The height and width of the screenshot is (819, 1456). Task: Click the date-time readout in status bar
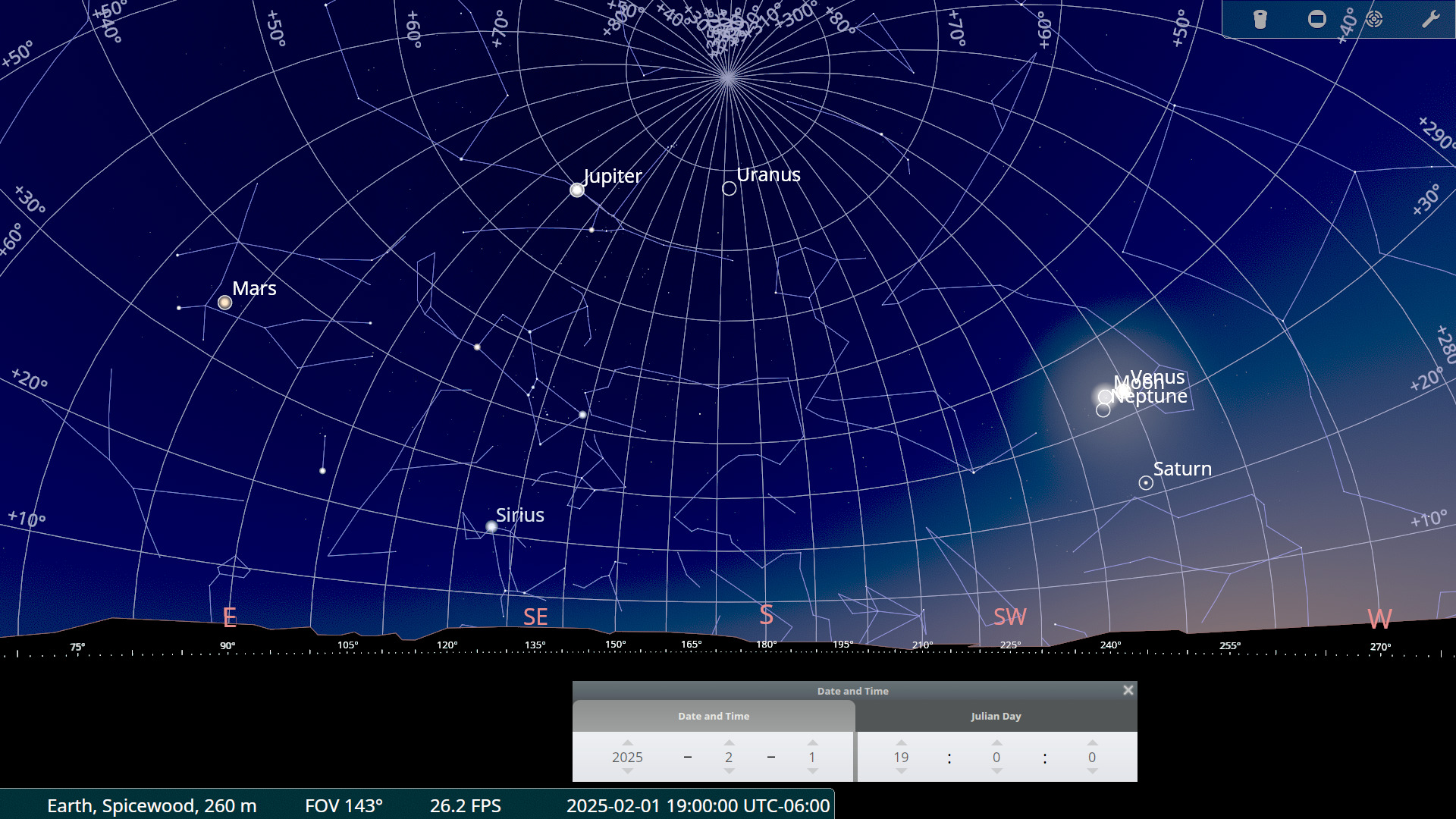tap(698, 805)
